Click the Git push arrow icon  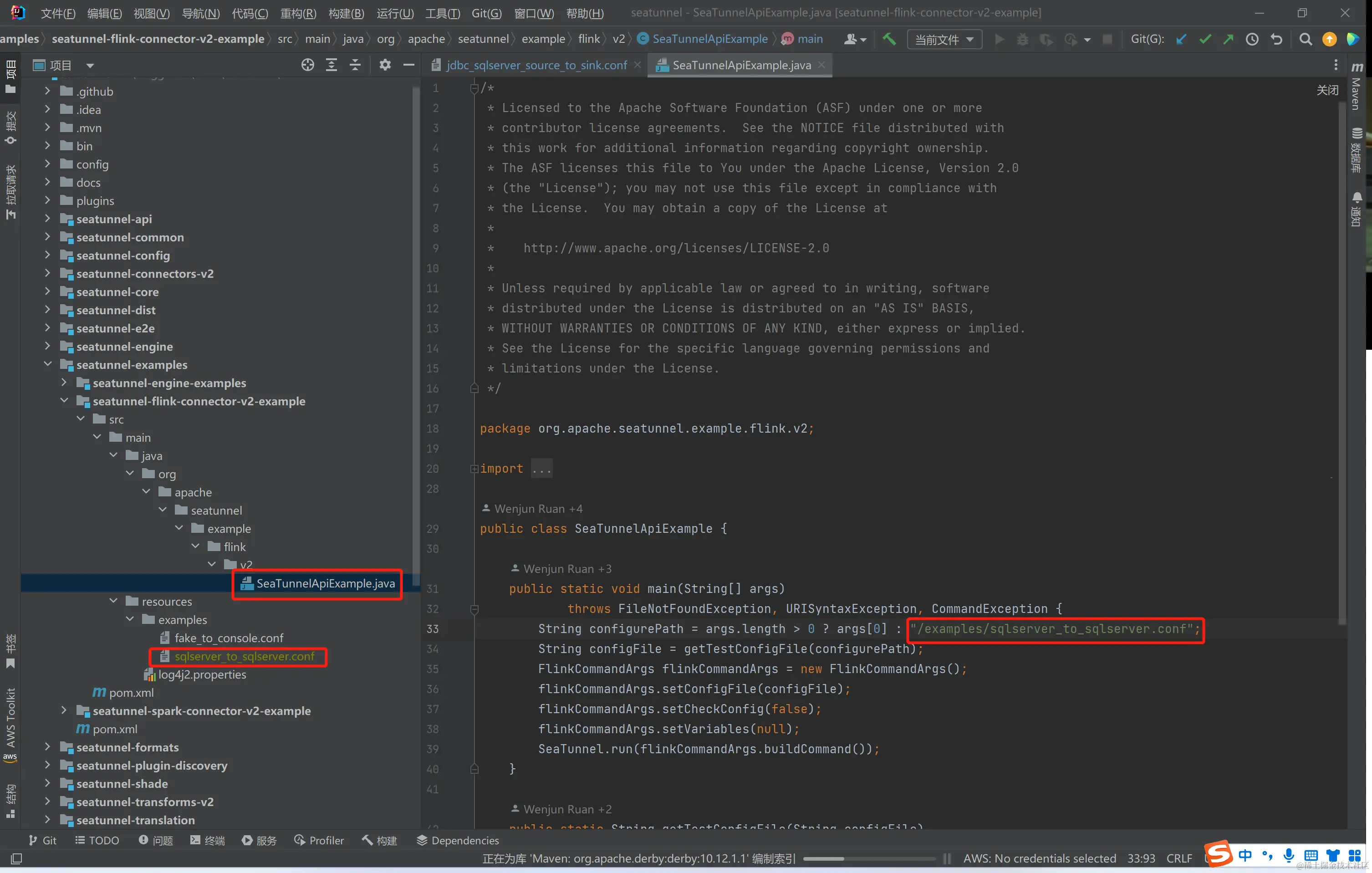pos(1229,39)
